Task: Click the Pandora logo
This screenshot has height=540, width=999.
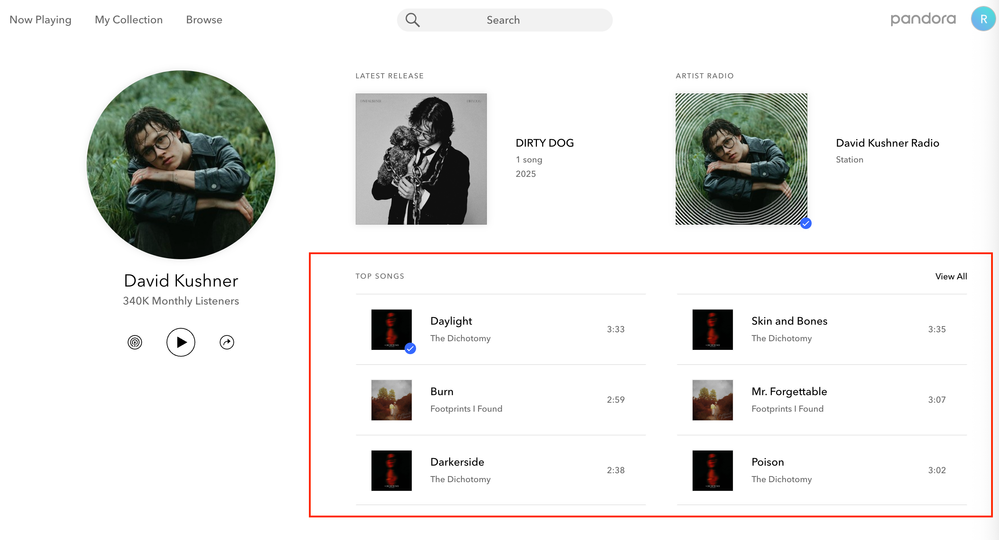Action: tap(923, 19)
